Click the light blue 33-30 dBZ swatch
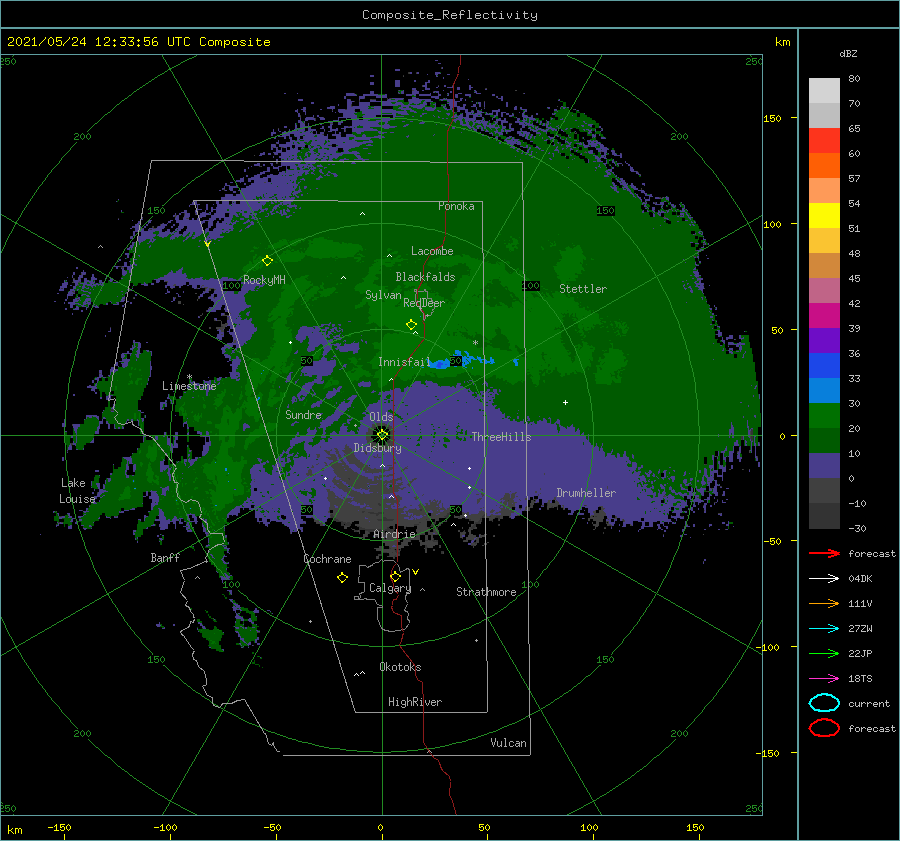This screenshot has width=900, height=841. tap(824, 390)
